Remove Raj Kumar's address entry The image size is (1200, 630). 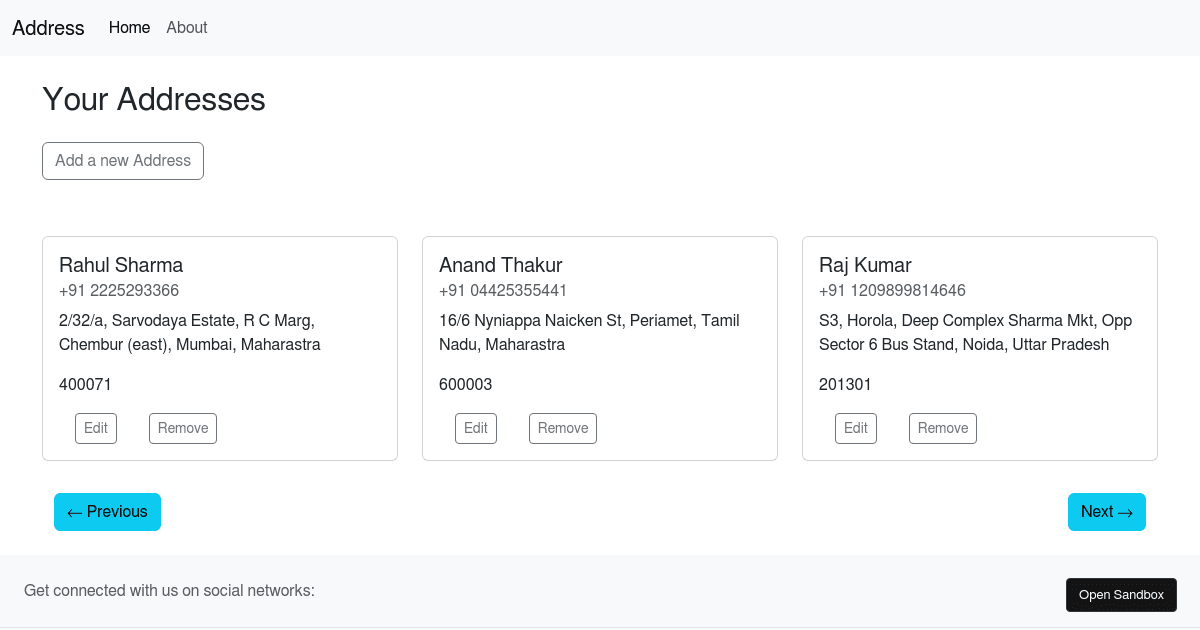coord(943,428)
